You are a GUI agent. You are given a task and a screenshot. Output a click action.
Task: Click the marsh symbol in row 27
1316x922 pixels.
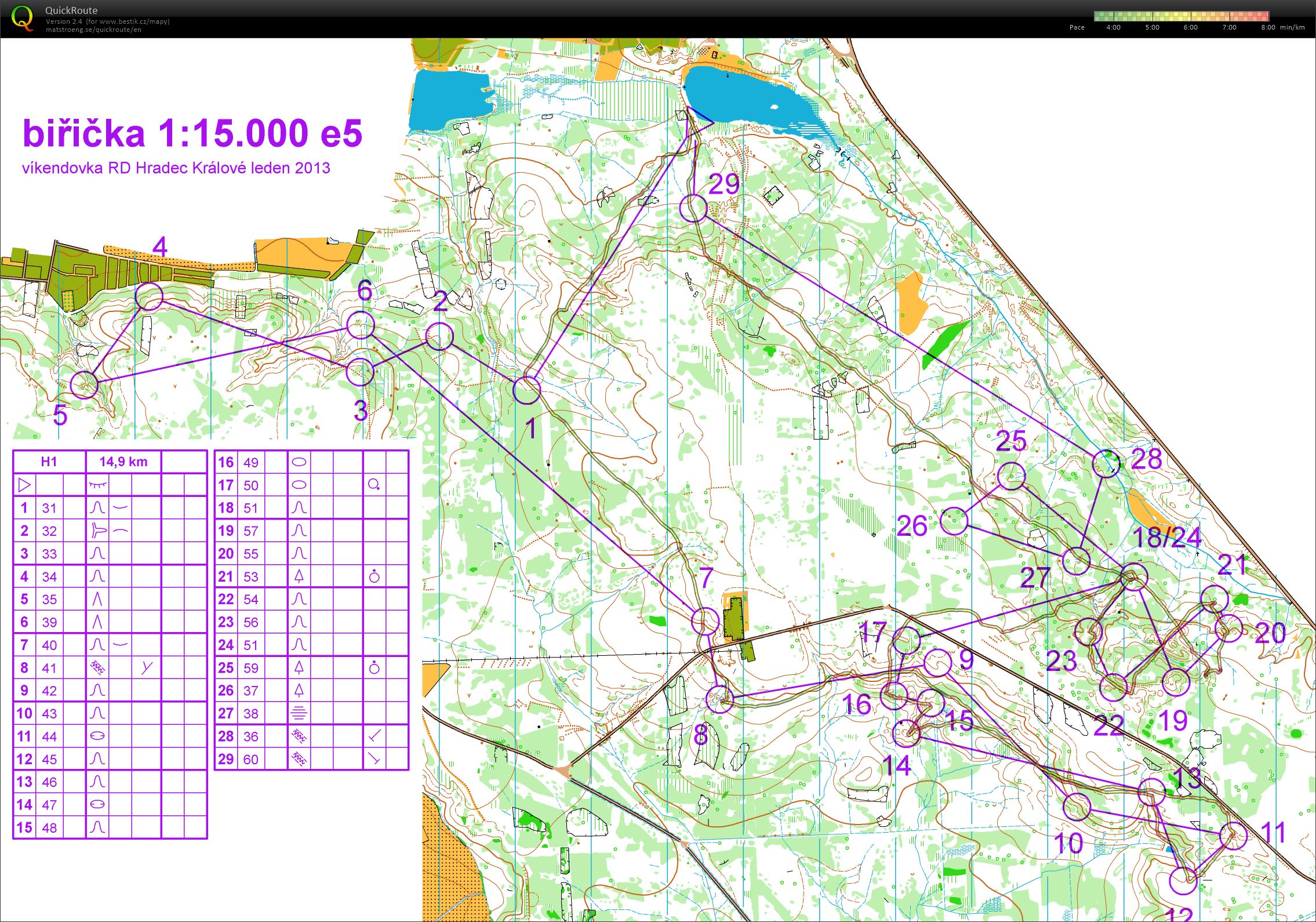tap(299, 713)
